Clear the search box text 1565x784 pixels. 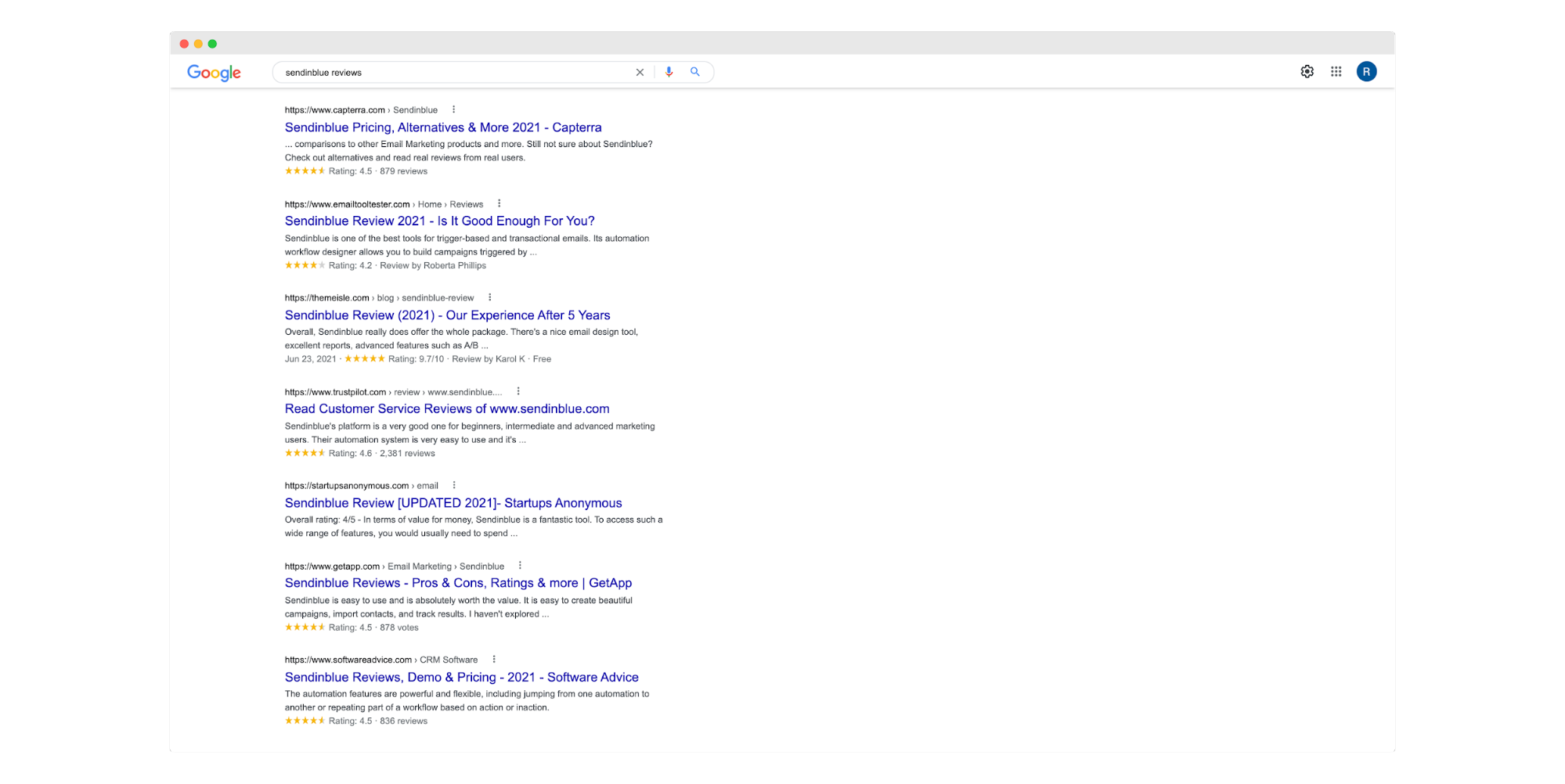click(640, 72)
